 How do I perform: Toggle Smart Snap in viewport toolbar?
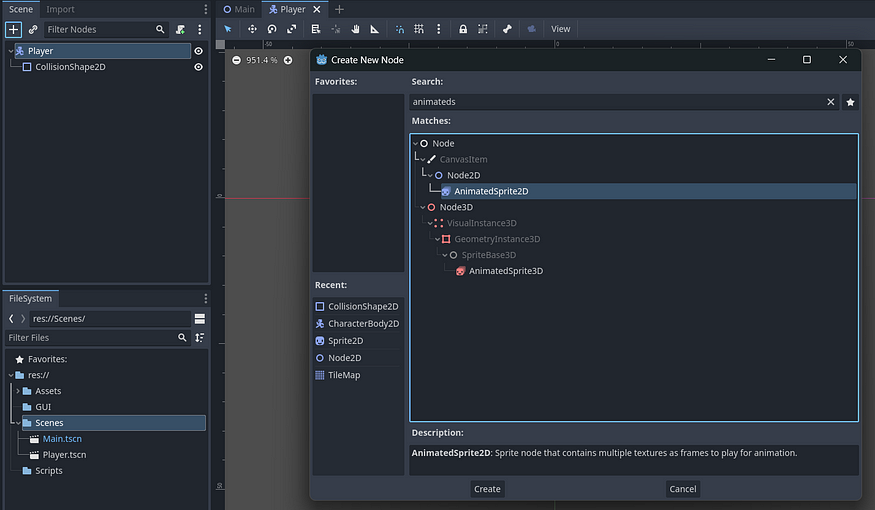tap(400, 29)
